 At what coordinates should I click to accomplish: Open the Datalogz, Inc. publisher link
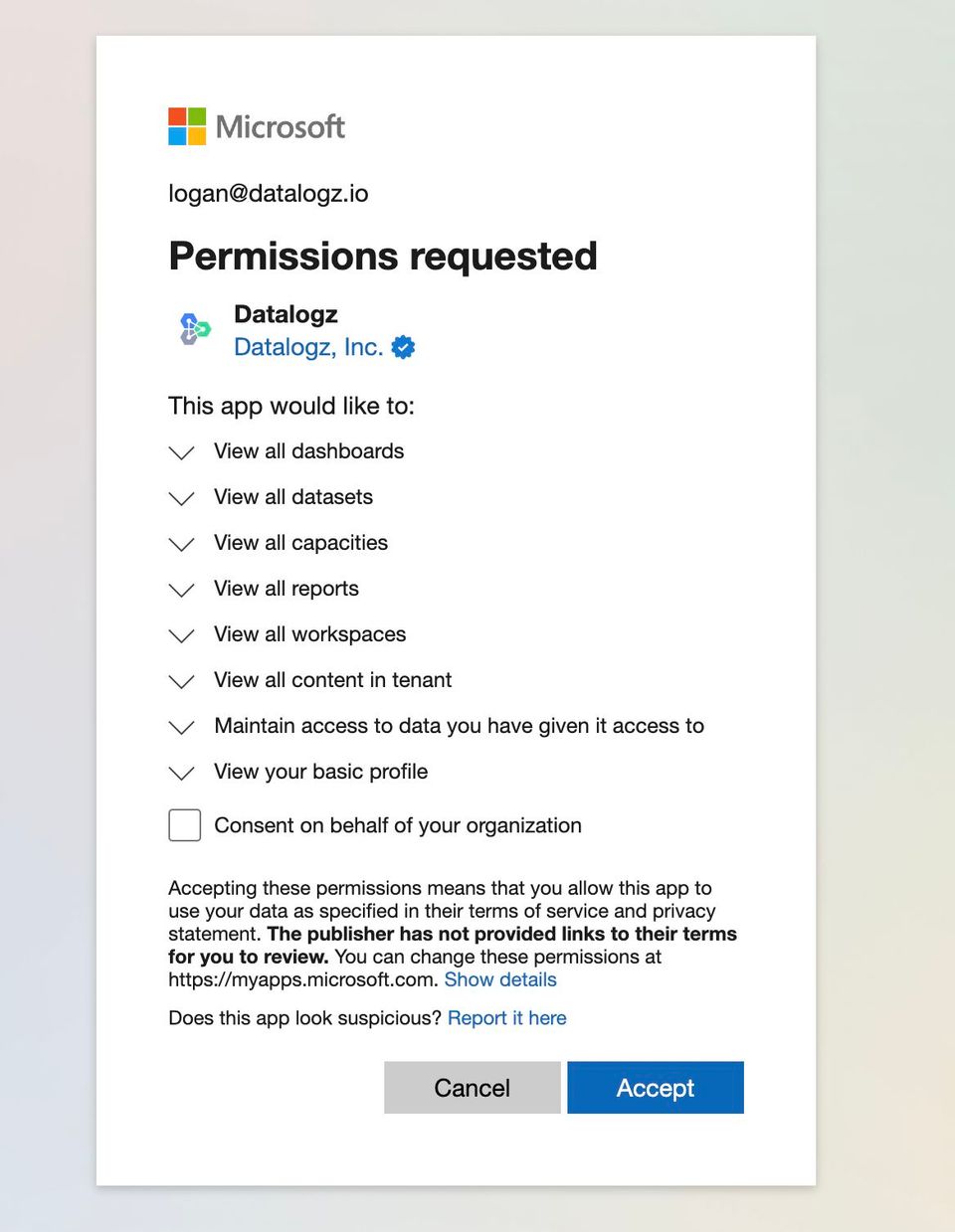point(306,347)
